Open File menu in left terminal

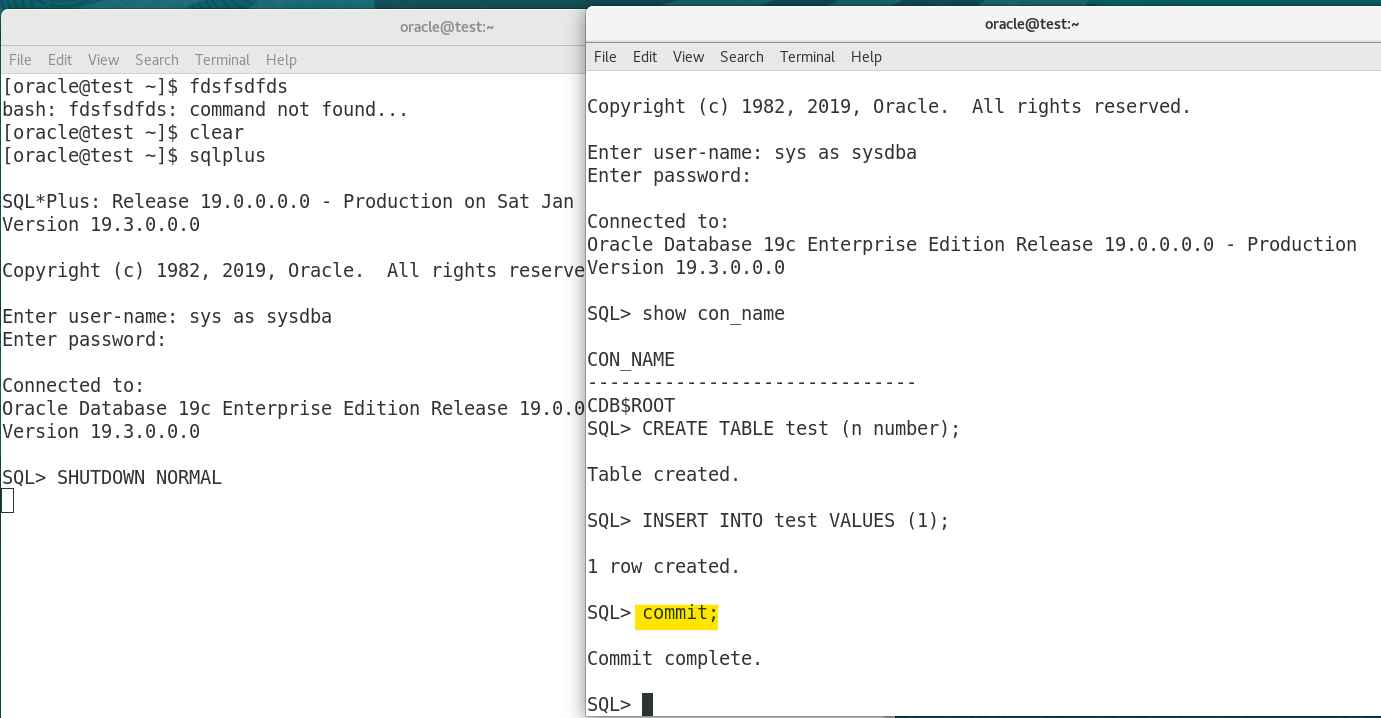point(20,60)
